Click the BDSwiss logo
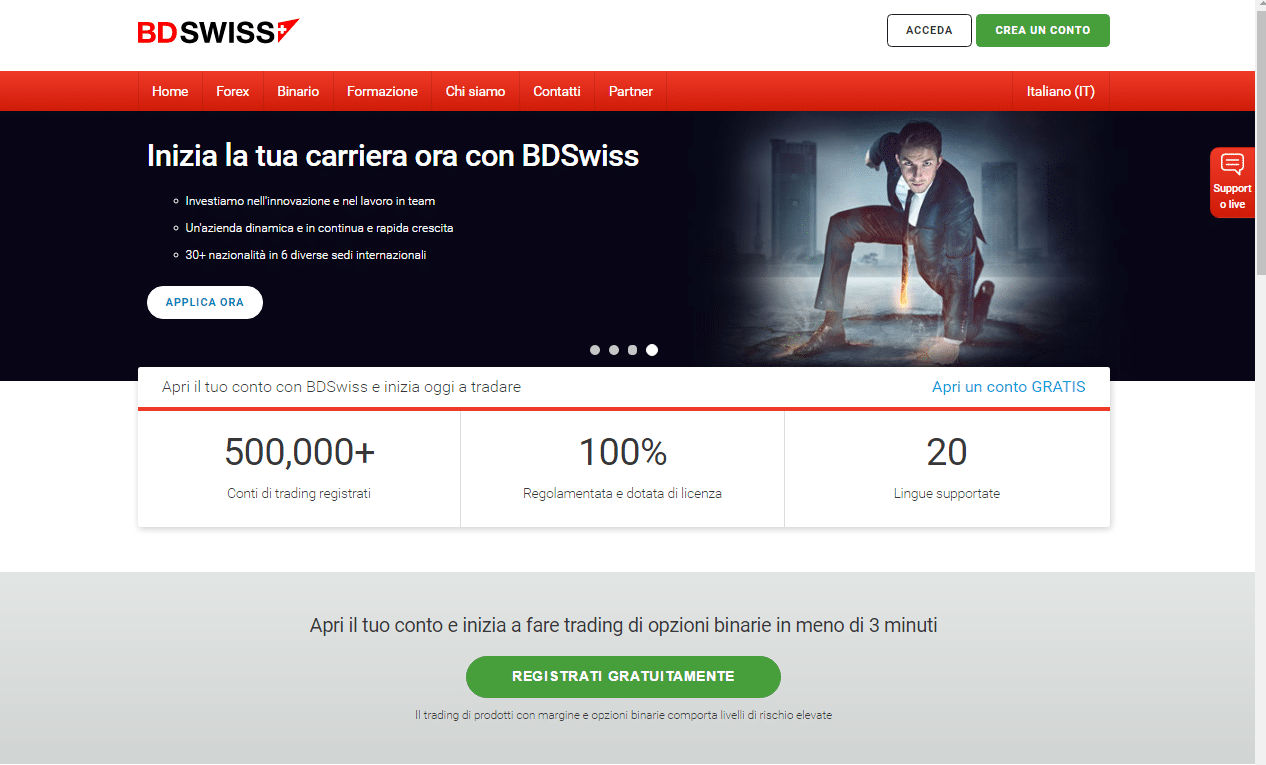The image size is (1266, 765). pos(218,31)
